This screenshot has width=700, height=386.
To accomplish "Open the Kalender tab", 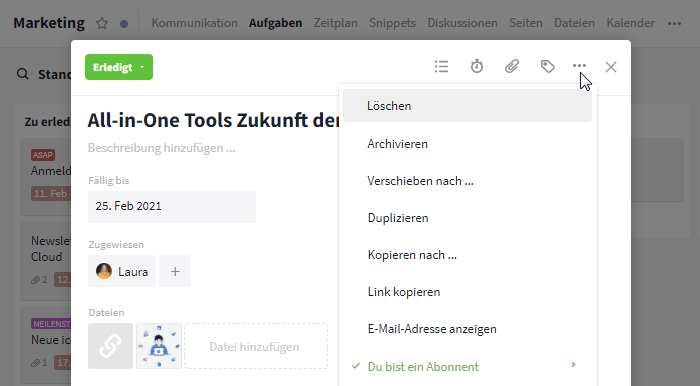I will tap(630, 23).
